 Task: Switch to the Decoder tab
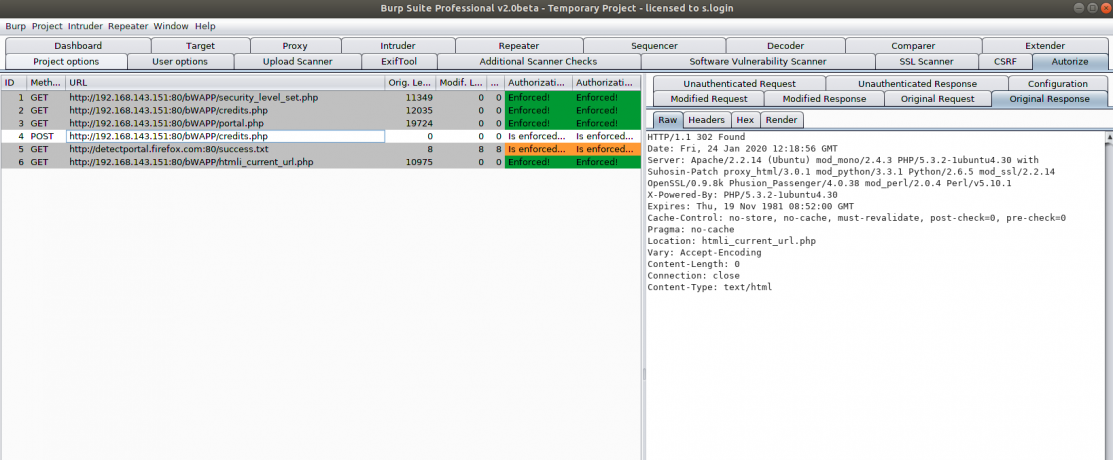[x=785, y=45]
